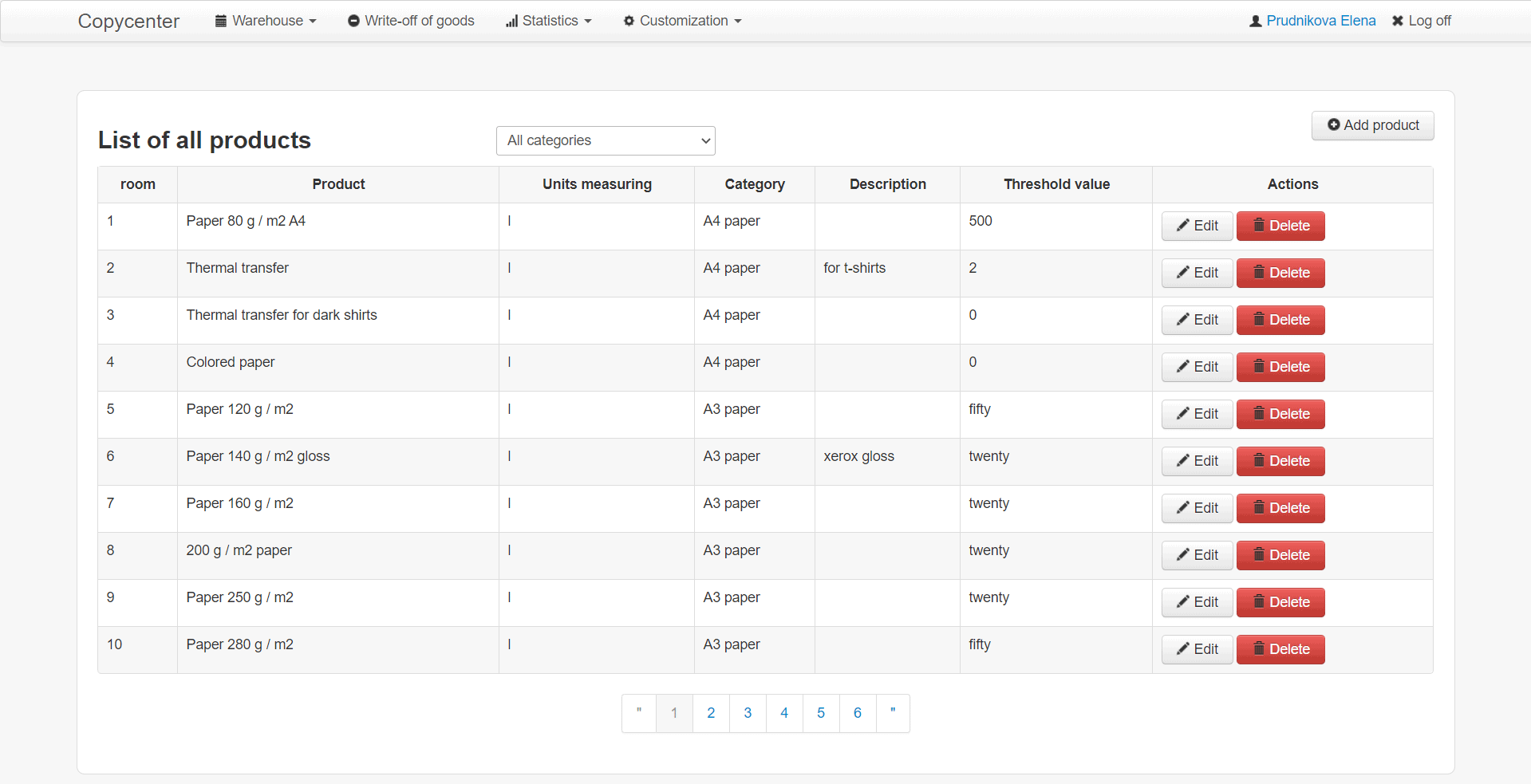Image resolution: width=1531 pixels, height=784 pixels.
Task: Click the pencil icon in Paper 80 g row
Action: (x=1183, y=226)
